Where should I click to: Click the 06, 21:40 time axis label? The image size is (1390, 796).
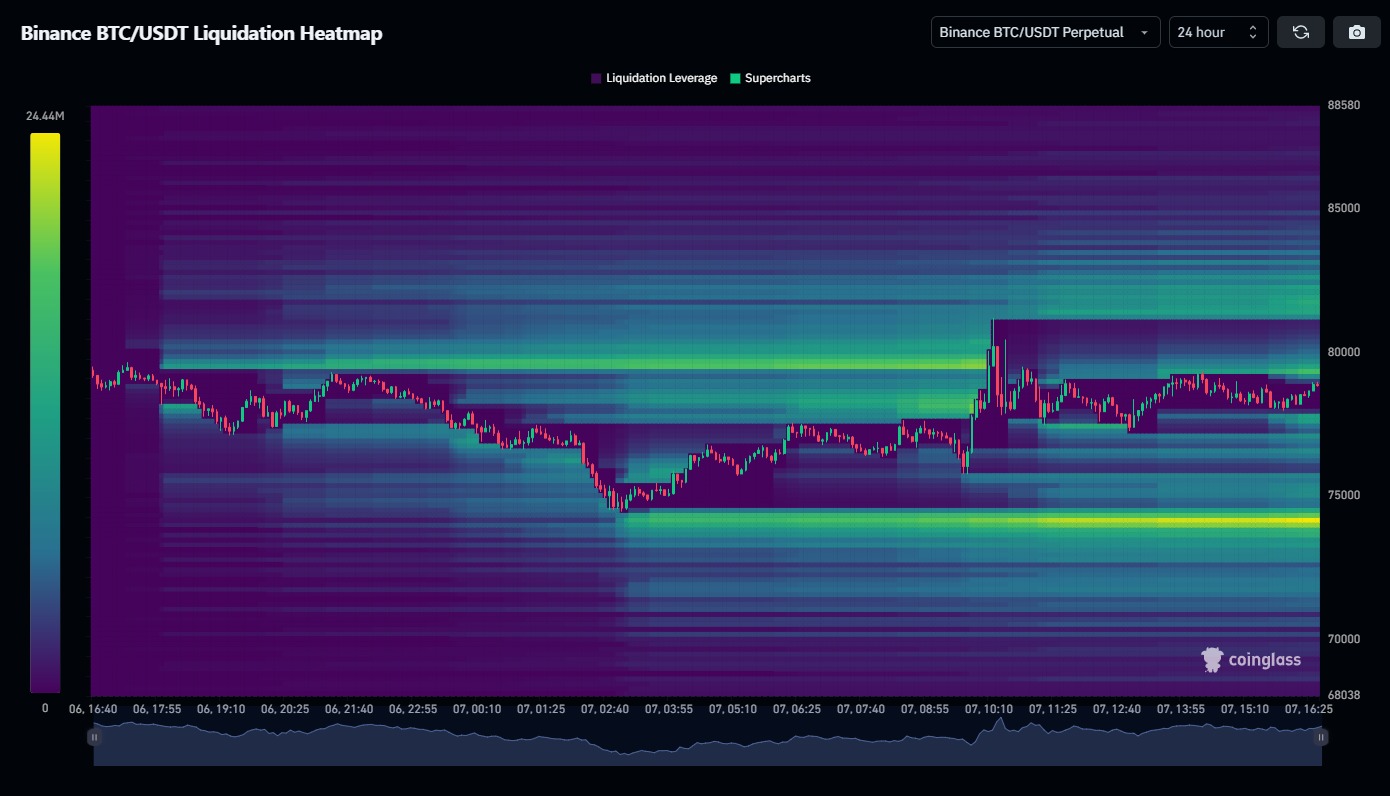point(349,709)
